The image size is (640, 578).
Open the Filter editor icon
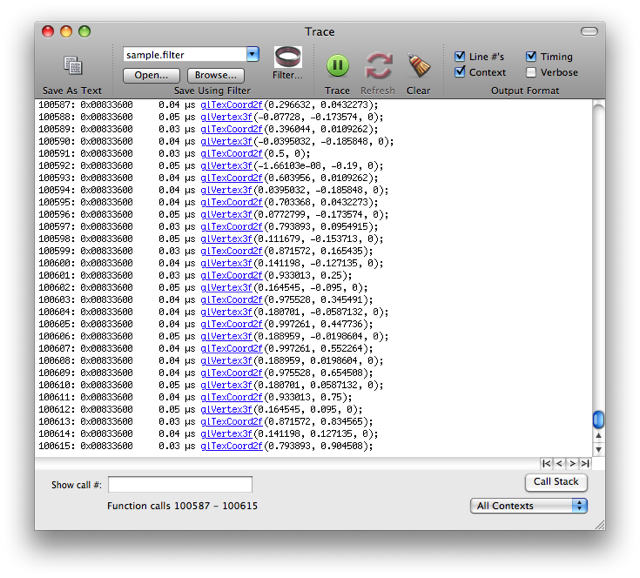[x=287, y=57]
